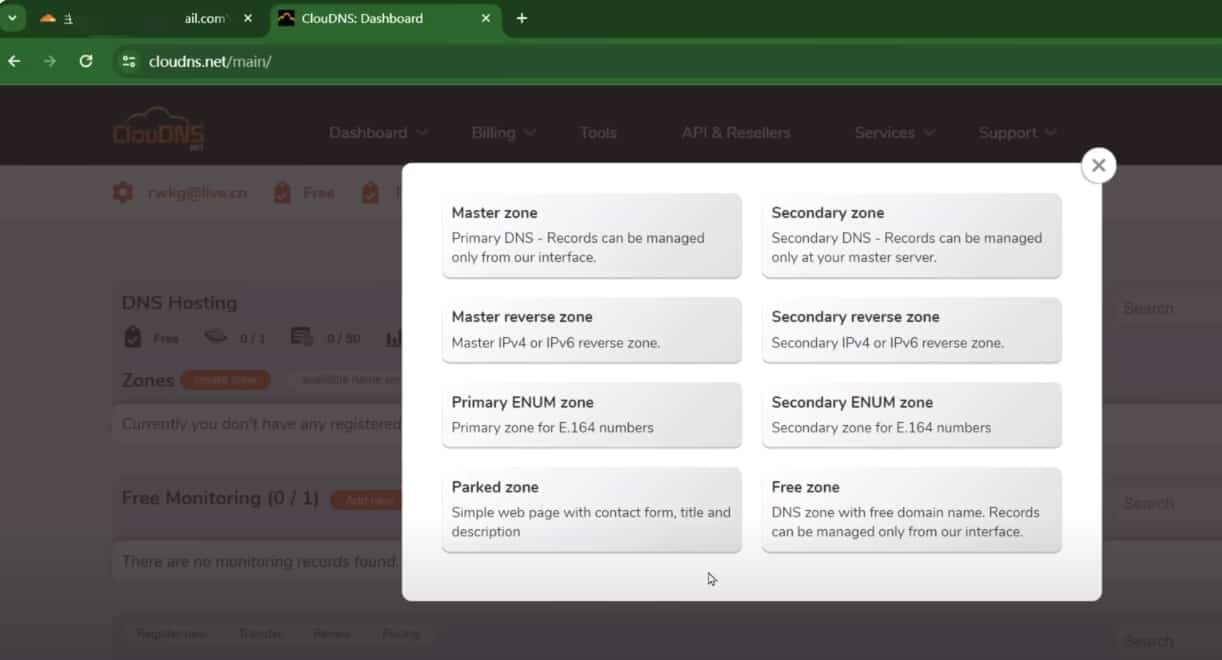The image size is (1222, 660).
Task: Close the zone type popup
Action: point(1098,166)
